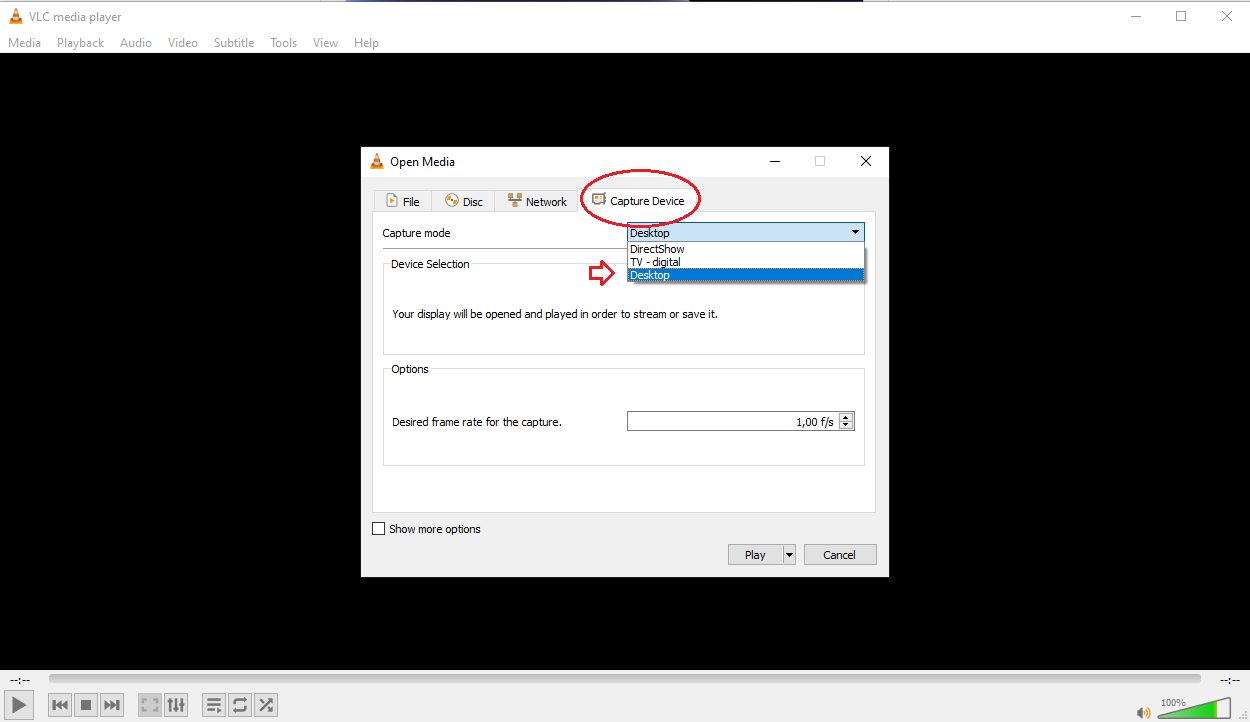Open the View menu
1250x722 pixels.
[325, 43]
